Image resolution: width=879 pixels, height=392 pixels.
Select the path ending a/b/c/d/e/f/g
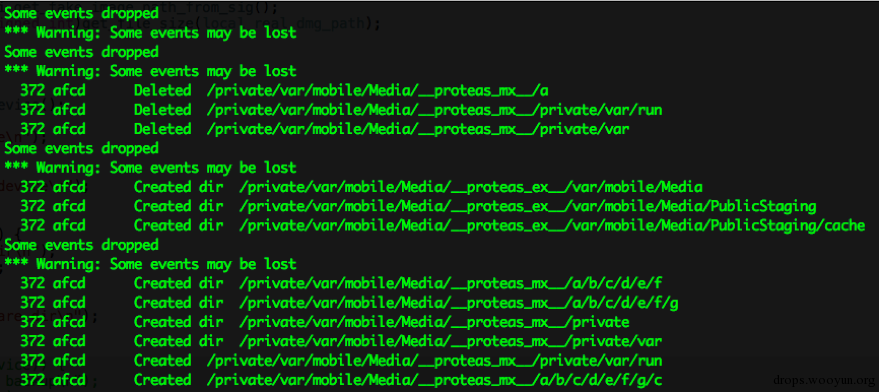(x=459, y=303)
